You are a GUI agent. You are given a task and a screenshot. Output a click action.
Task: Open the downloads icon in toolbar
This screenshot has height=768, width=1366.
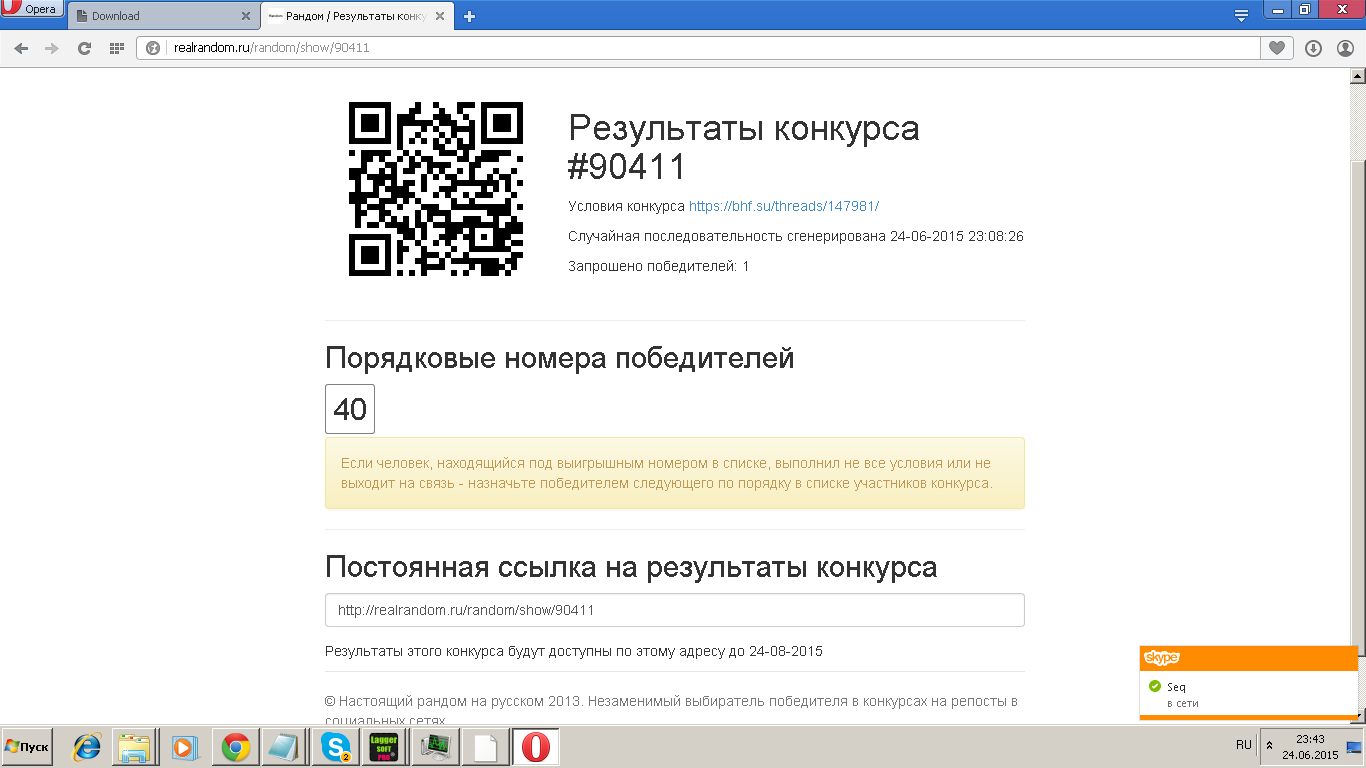(x=1314, y=48)
